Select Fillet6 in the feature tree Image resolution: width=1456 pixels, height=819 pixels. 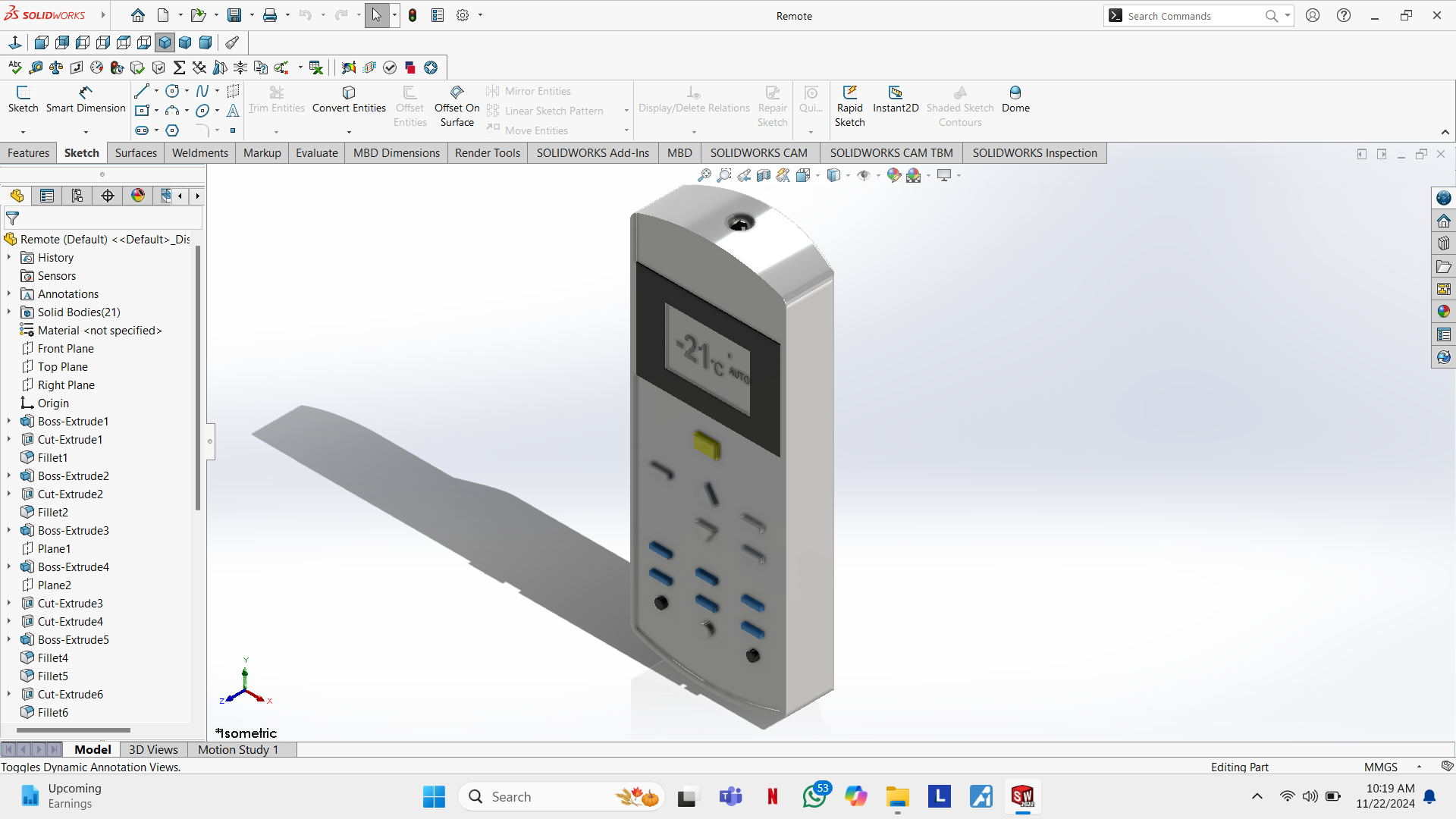(x=52, y=712)
